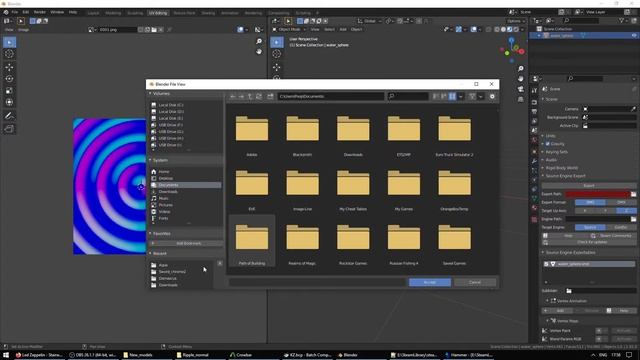Open the Output properties tab

pyautogui.click(x=534, y=111)
